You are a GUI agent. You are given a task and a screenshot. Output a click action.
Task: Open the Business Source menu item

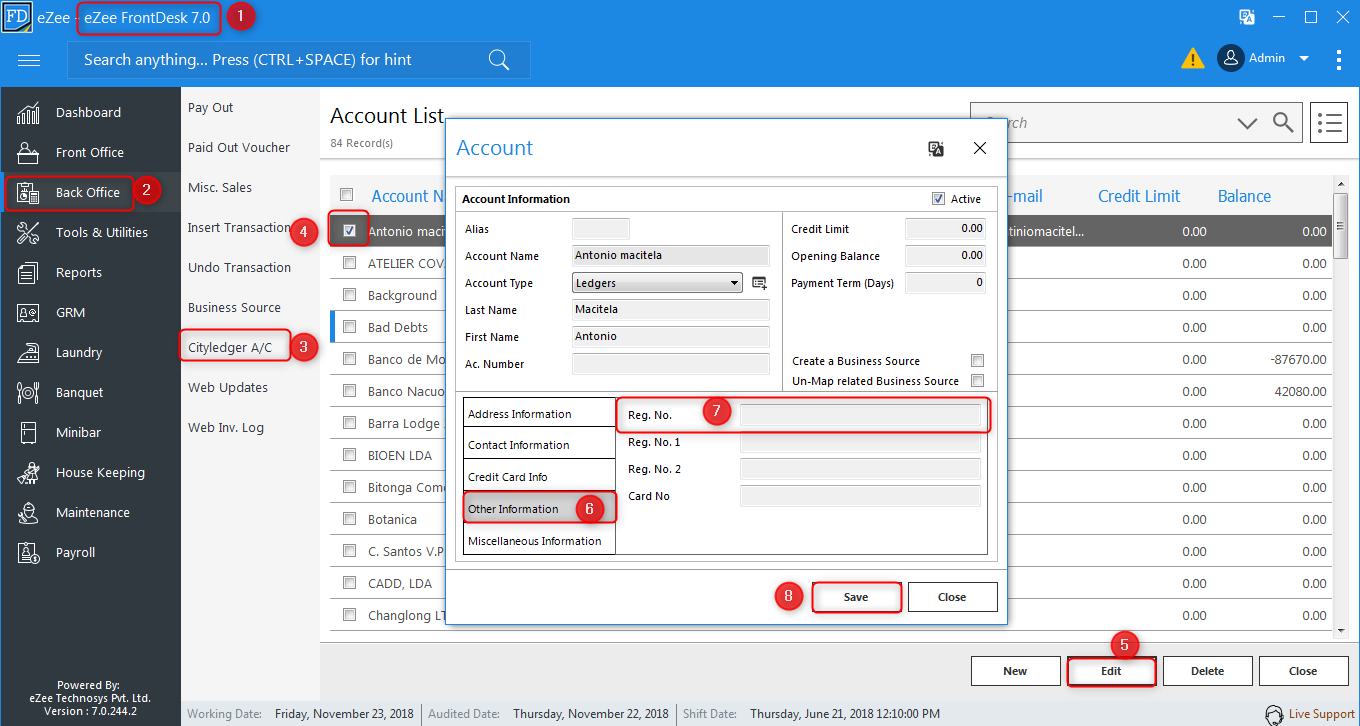point(234,308)
